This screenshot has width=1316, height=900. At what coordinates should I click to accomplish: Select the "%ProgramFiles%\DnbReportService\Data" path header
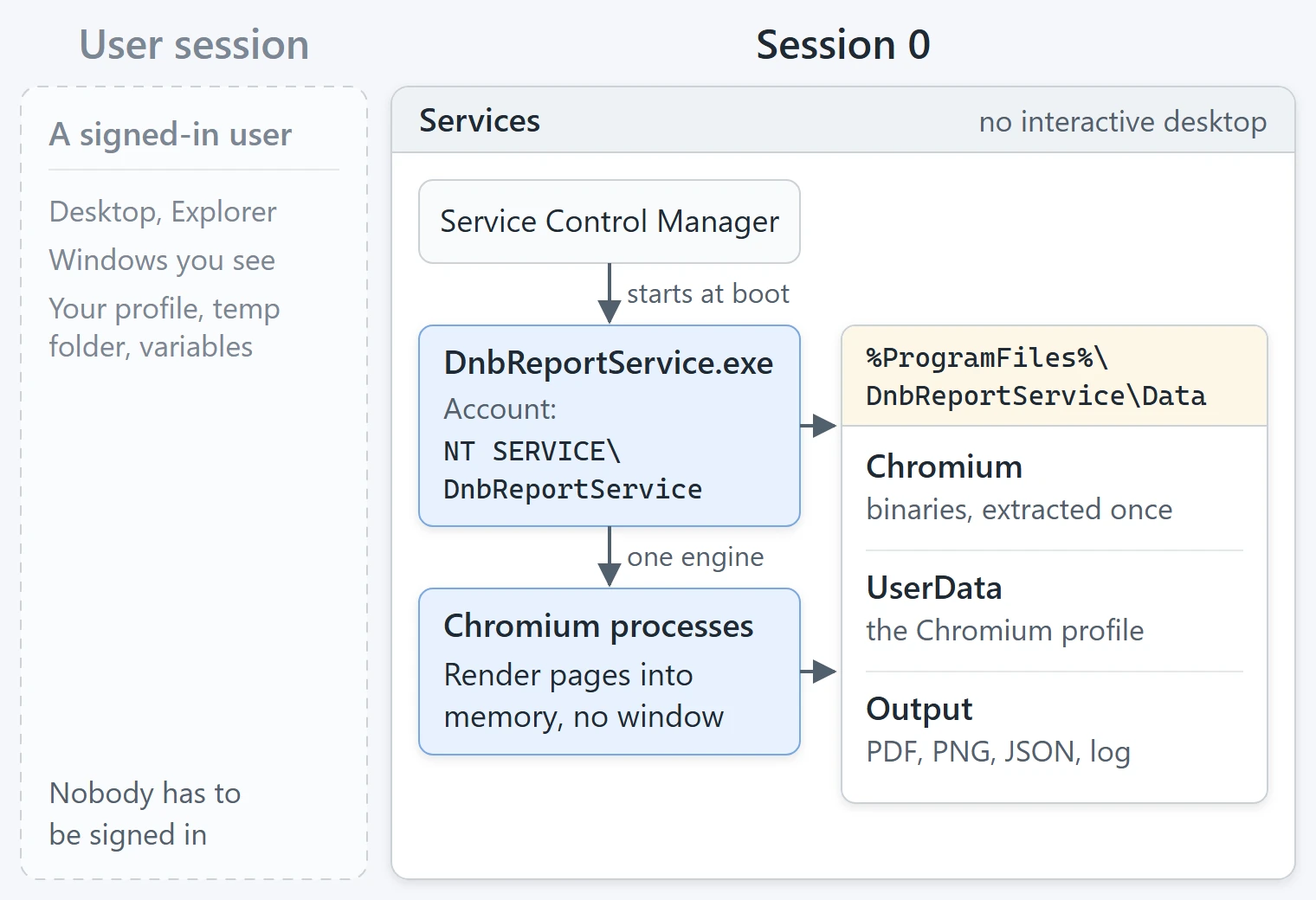1055,376
